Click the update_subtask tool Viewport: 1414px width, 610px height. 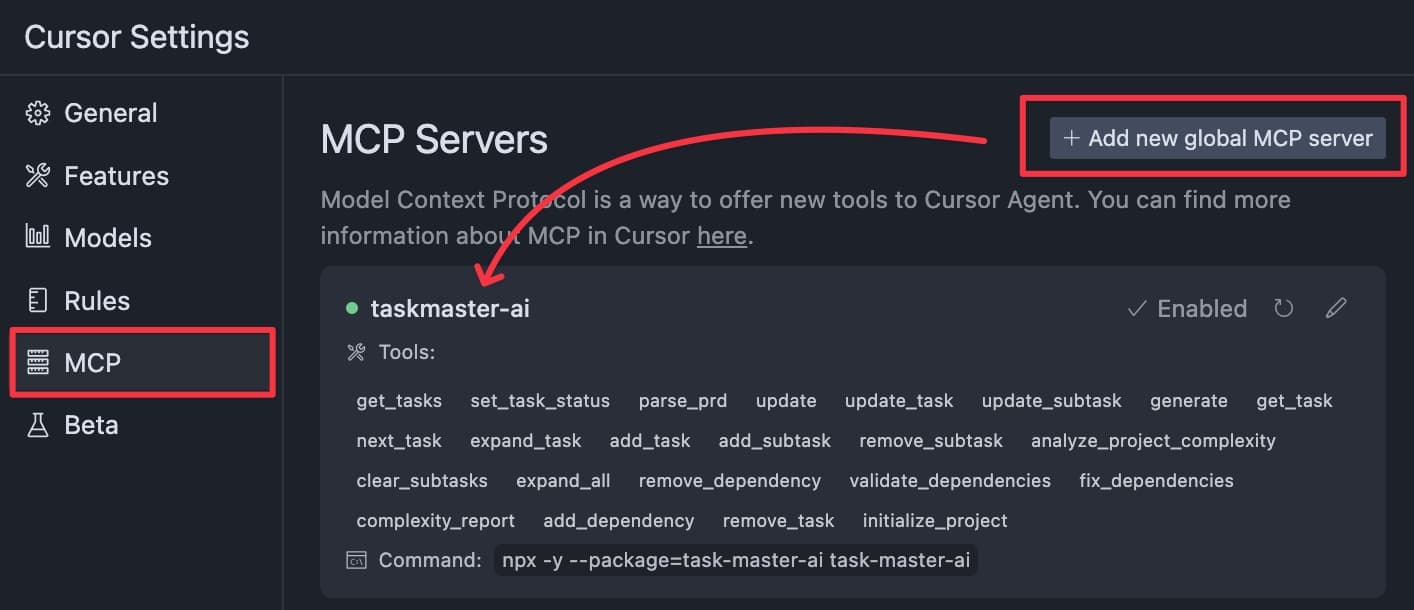click(1052, 401)
